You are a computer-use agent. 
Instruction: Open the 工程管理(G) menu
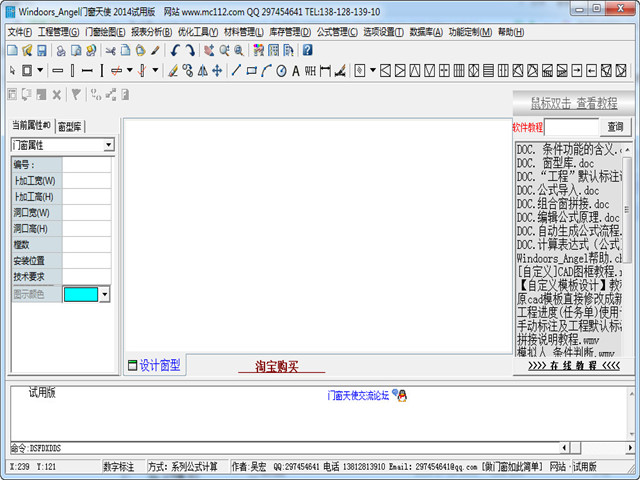58,32
